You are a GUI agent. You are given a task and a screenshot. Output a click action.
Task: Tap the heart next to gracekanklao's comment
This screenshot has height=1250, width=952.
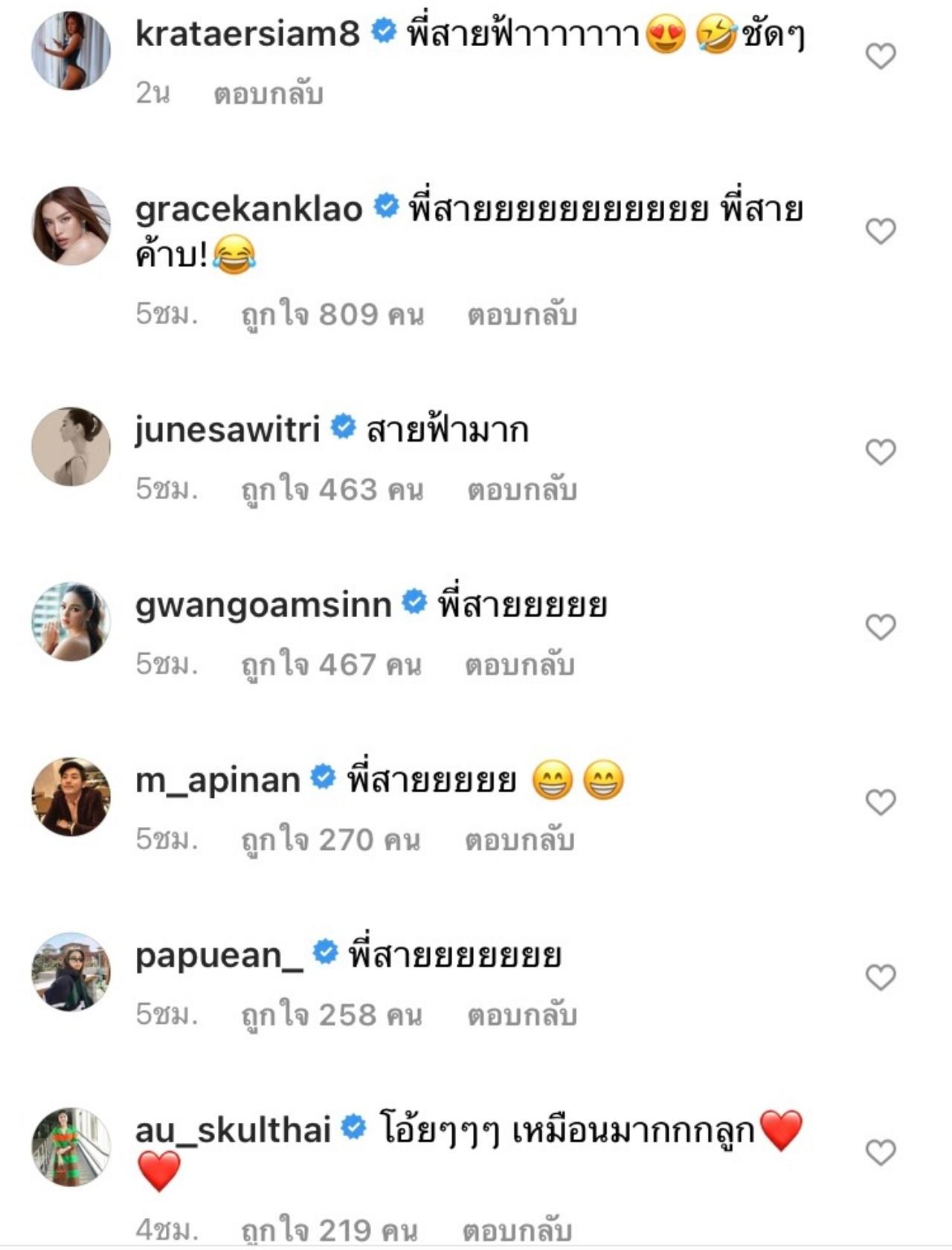[x=881, y=231]
